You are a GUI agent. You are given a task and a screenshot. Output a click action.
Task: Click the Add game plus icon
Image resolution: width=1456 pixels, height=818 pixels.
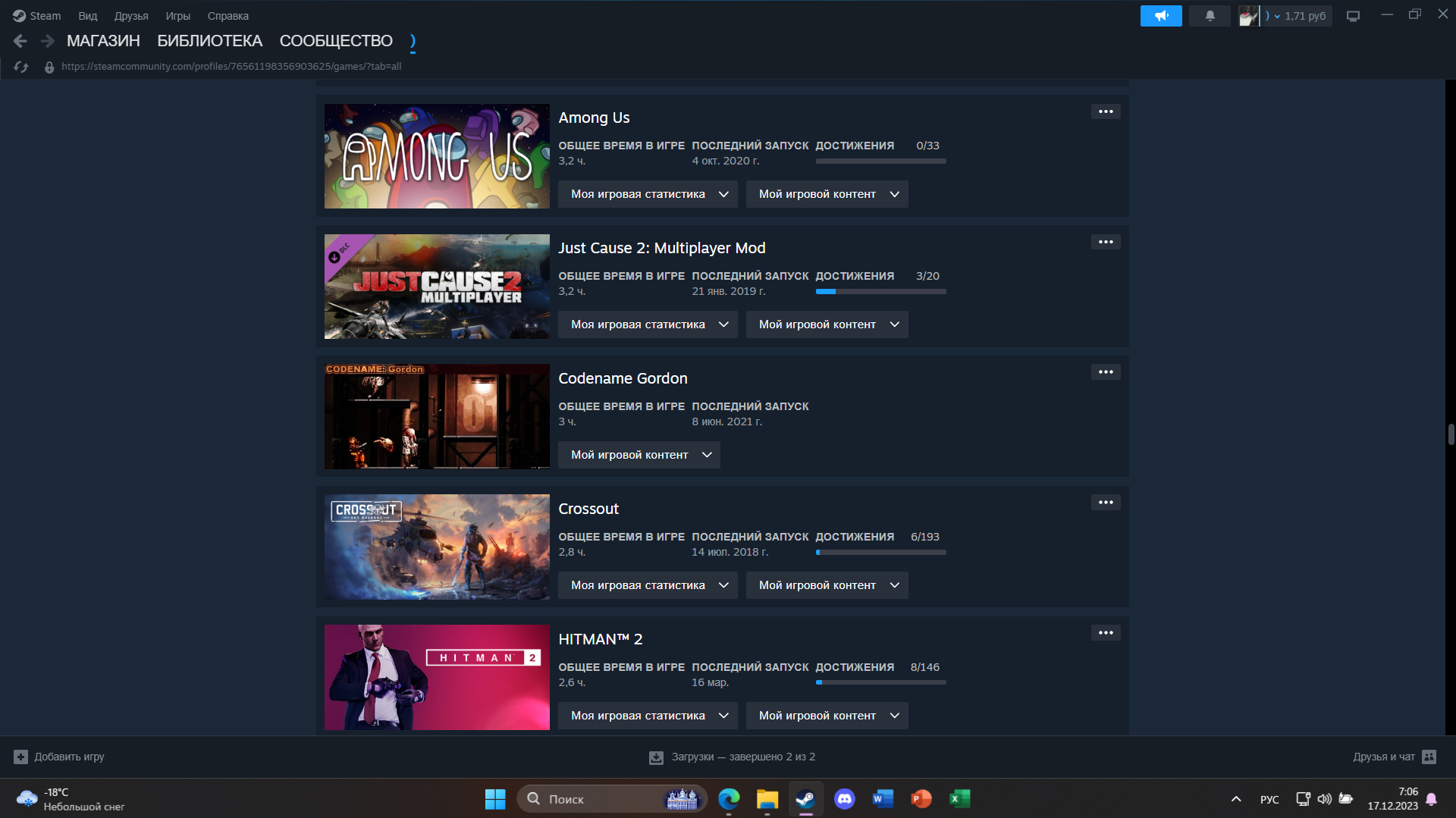21,757
